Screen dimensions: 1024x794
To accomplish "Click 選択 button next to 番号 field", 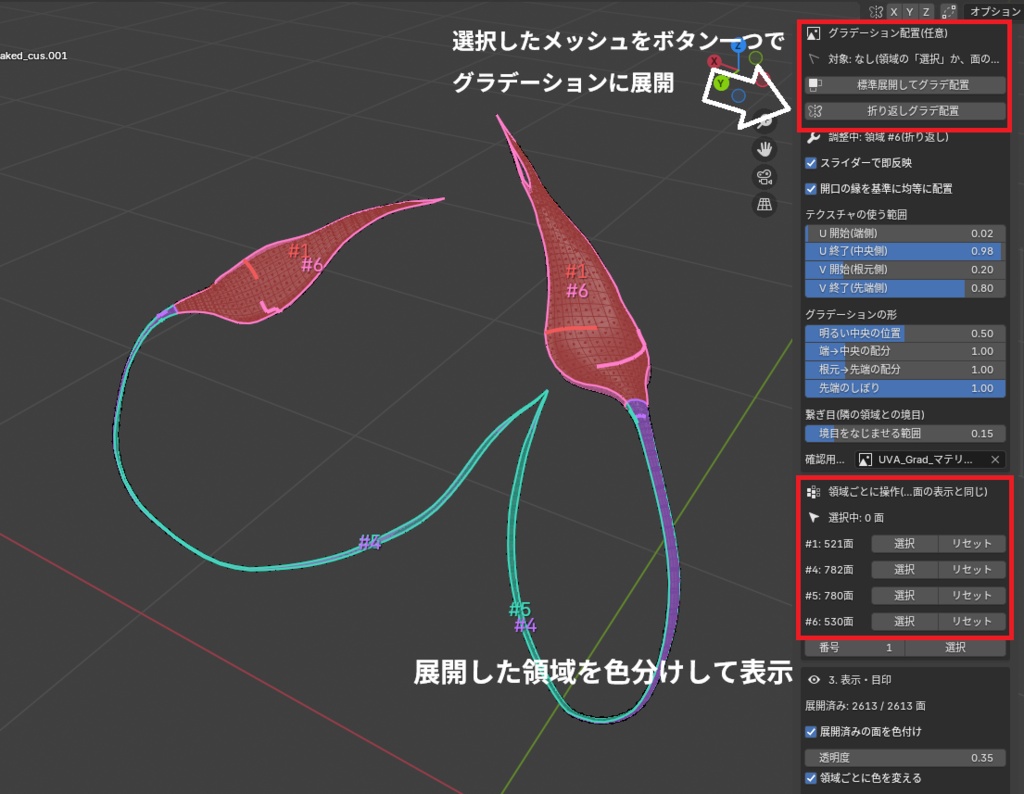I will [955, 648].
